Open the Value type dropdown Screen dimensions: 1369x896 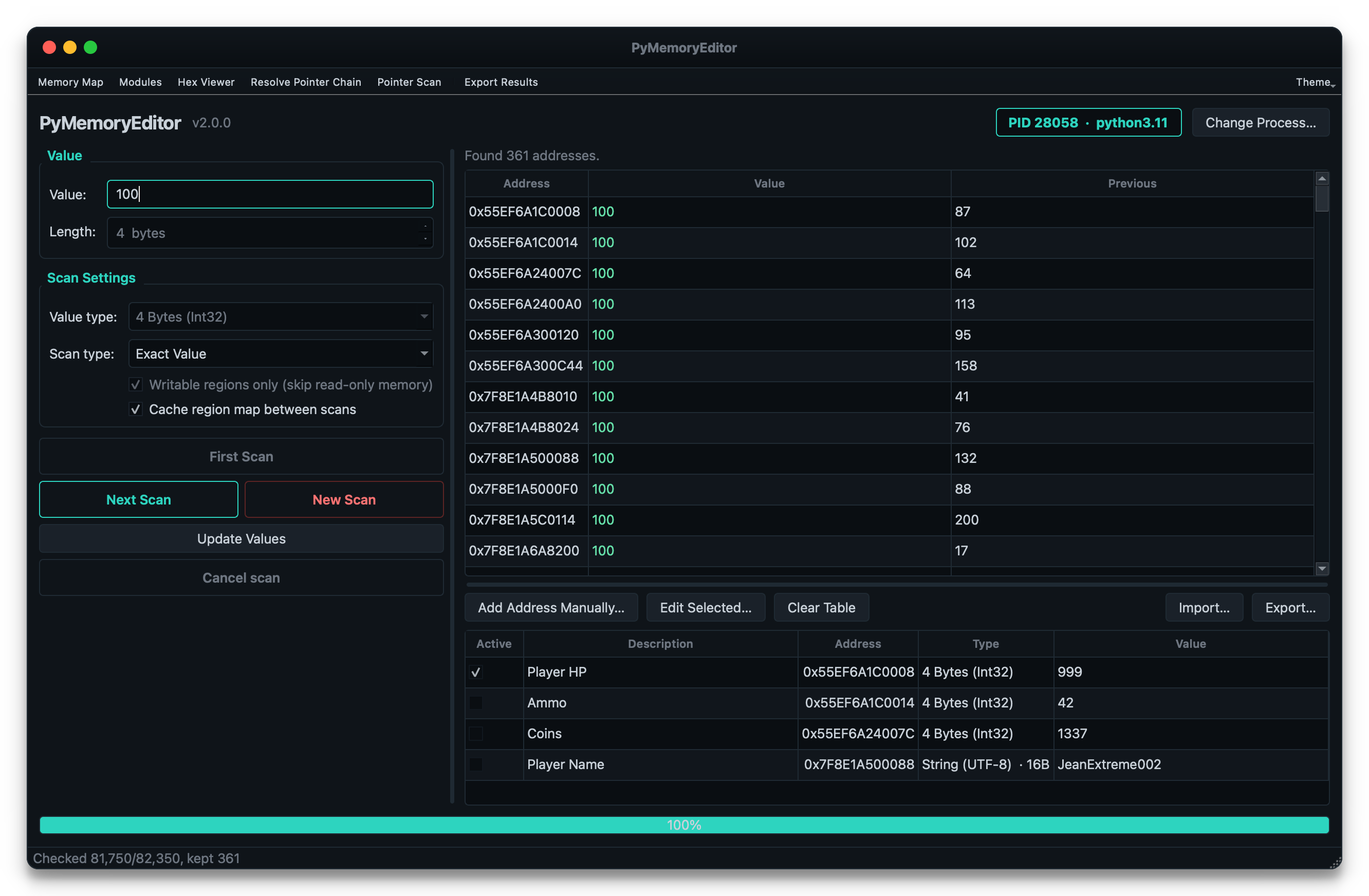[281, 317]
